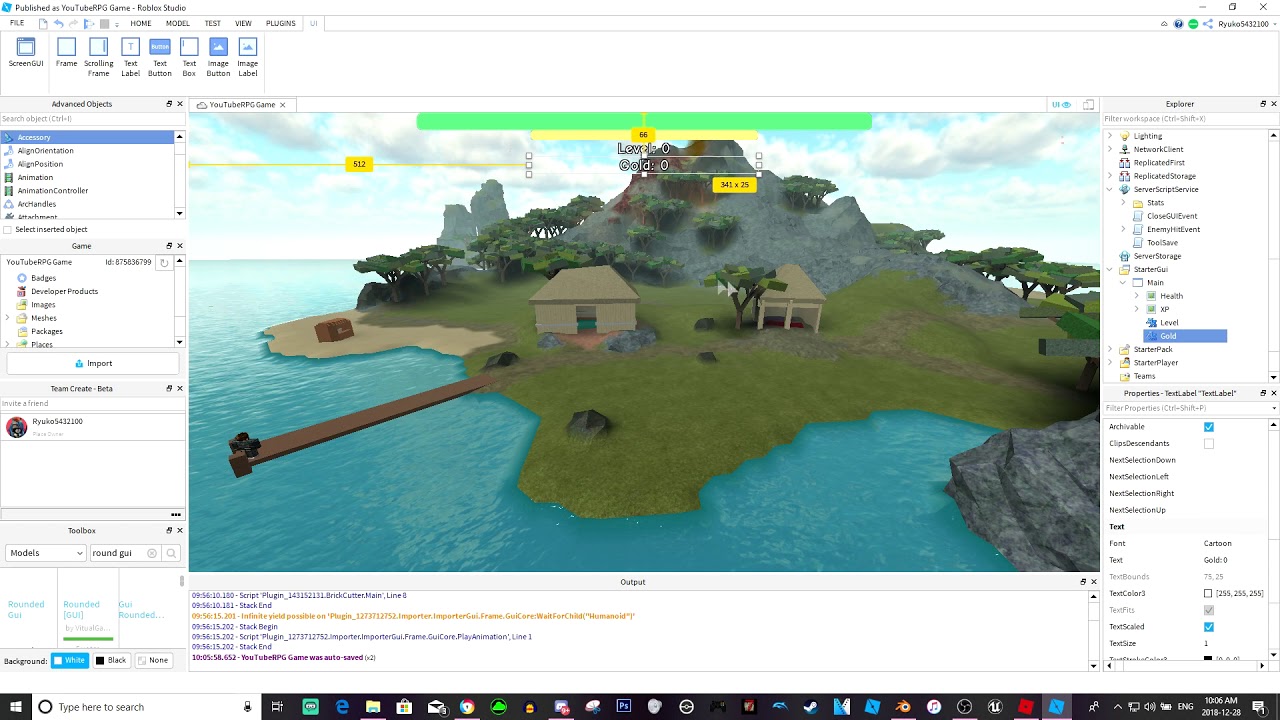The image size is (1280, 720).
Task: Switch to the VIEW ribbon tab
Action: tap(243, 23)
